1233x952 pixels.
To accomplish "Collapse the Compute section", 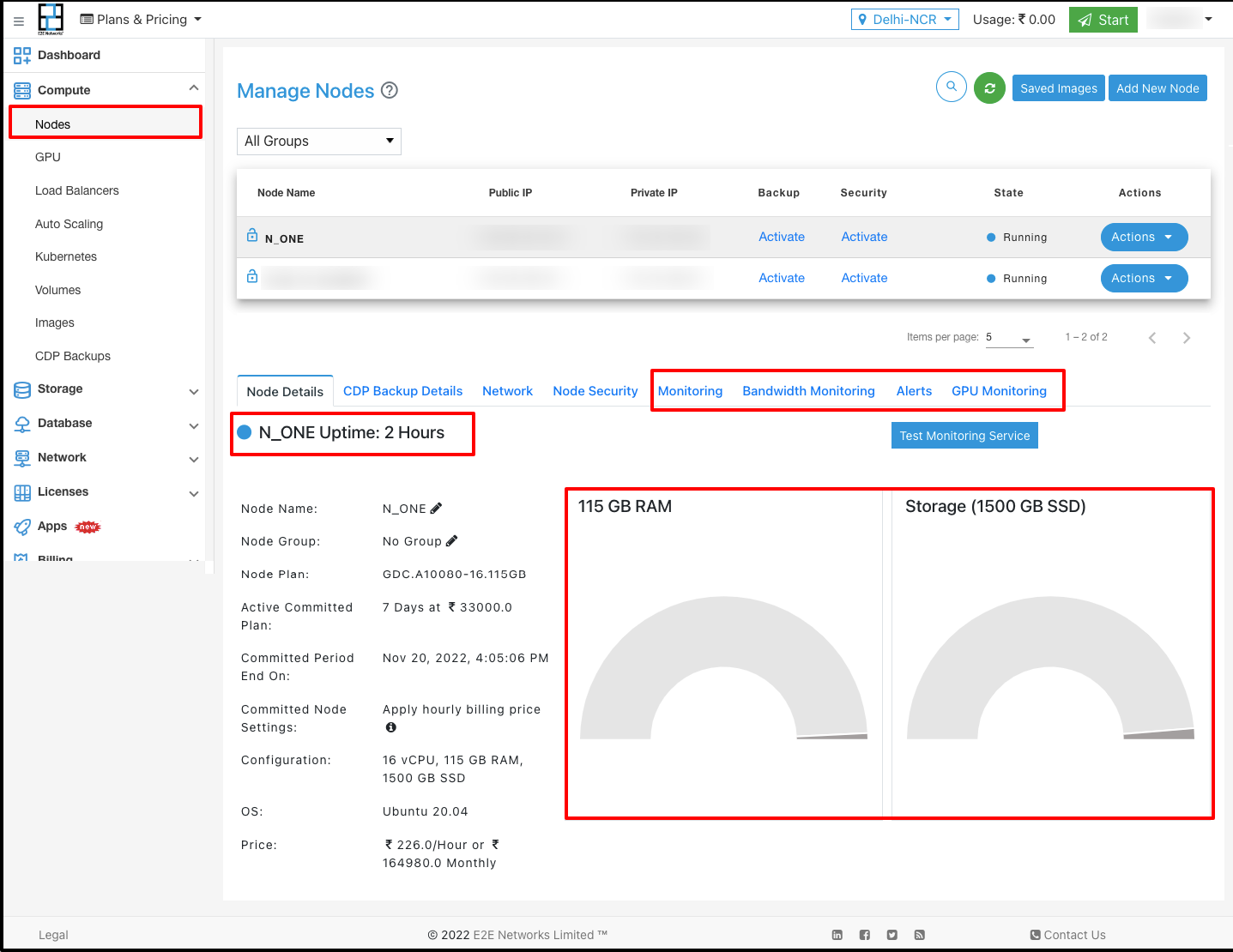I will point(194,88).
